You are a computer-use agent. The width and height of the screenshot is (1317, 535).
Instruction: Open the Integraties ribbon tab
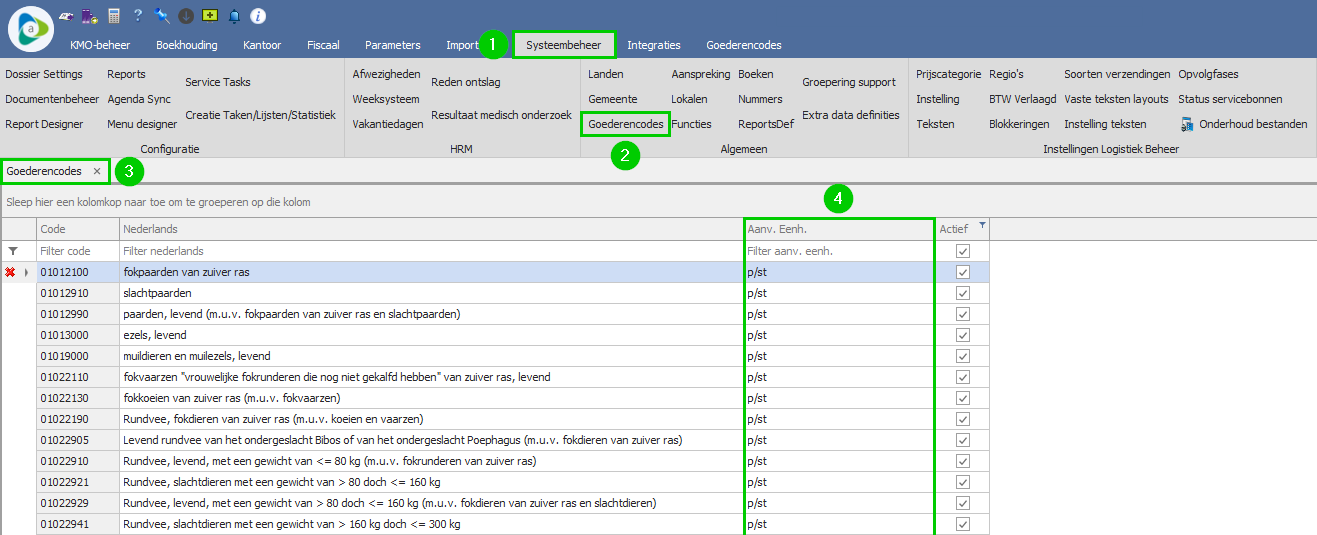[x=653, y=45]
